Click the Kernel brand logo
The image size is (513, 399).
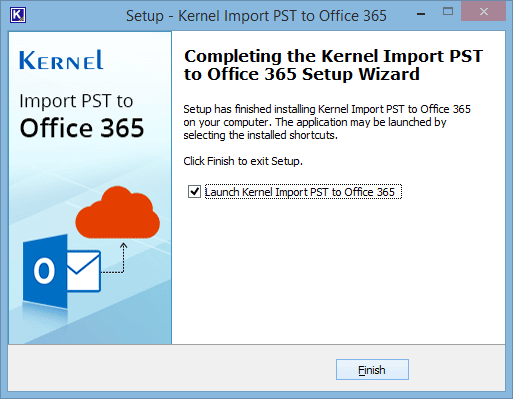(x=61, y=60)
